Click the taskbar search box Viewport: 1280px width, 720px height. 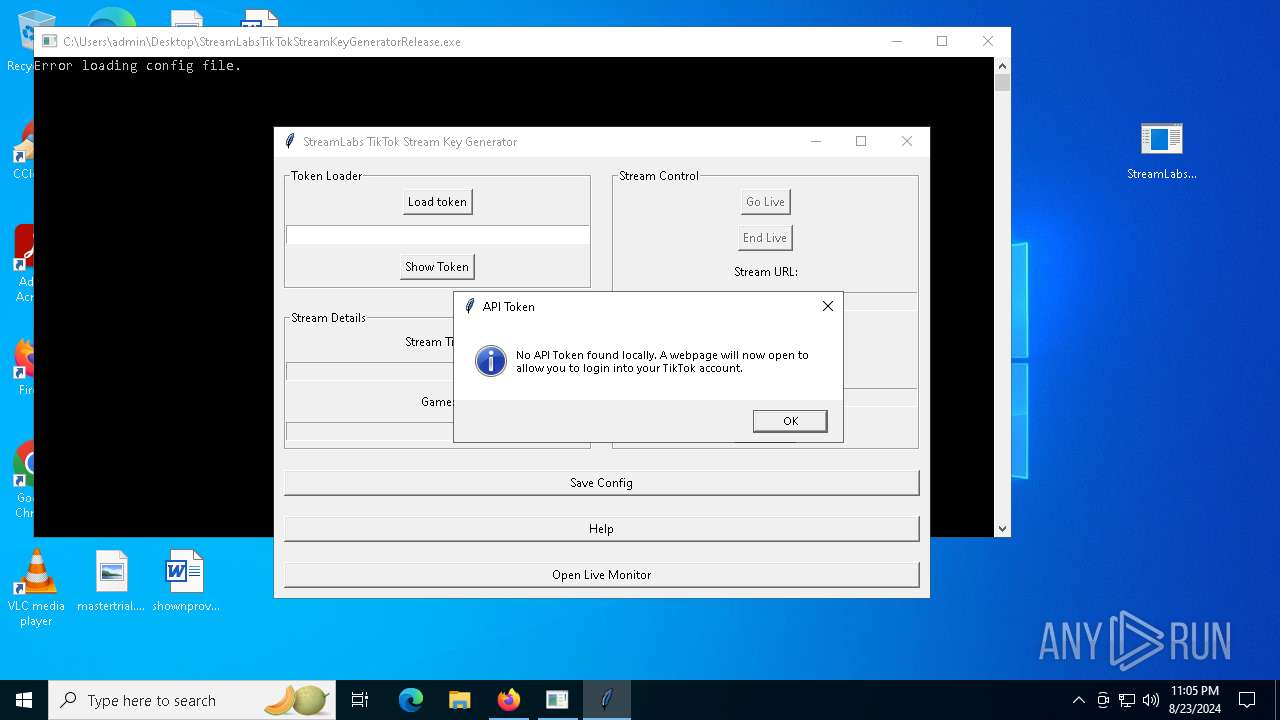[x=194, y=700]
